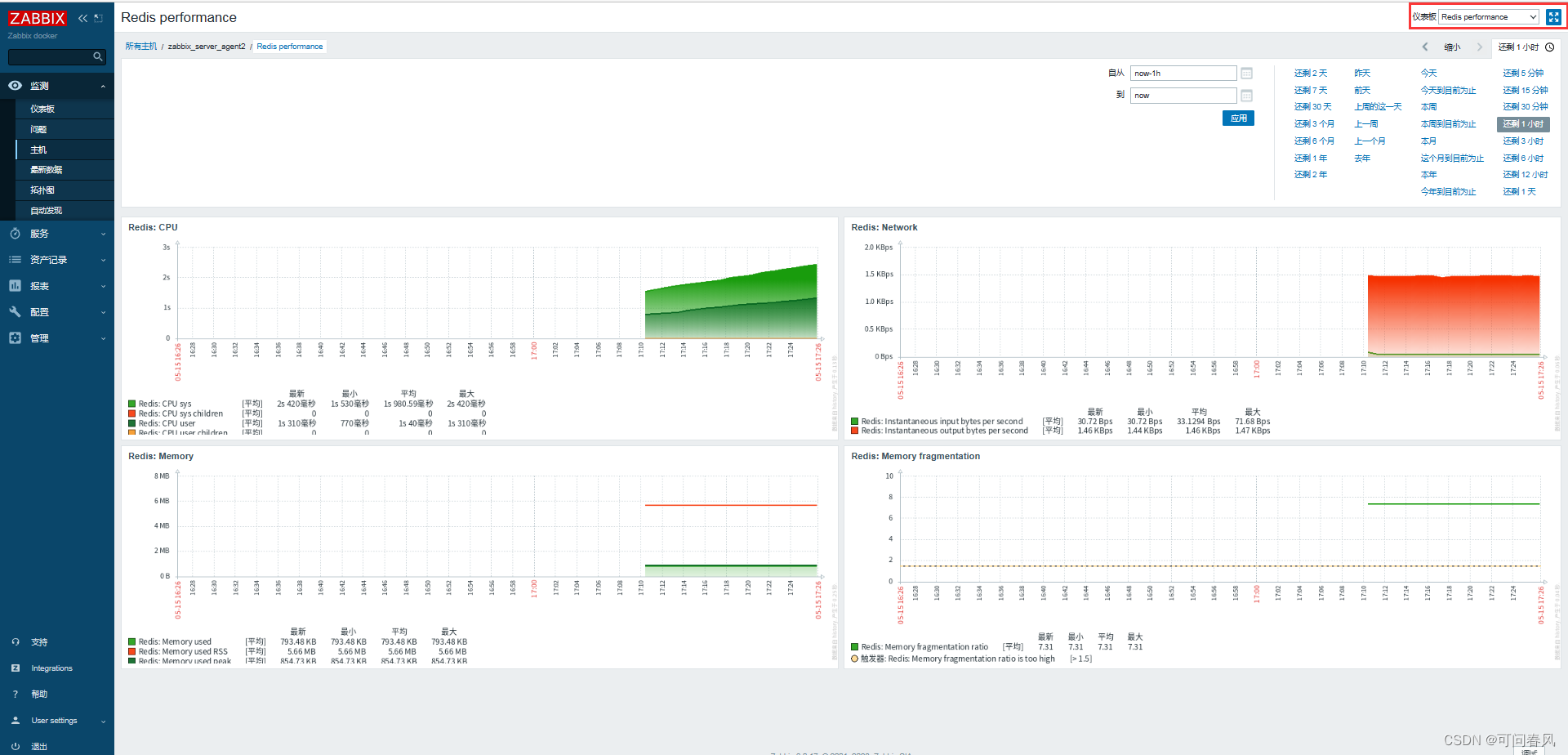Click the 应用 apply button
Screen dimensions: 1568x755
1238,118
